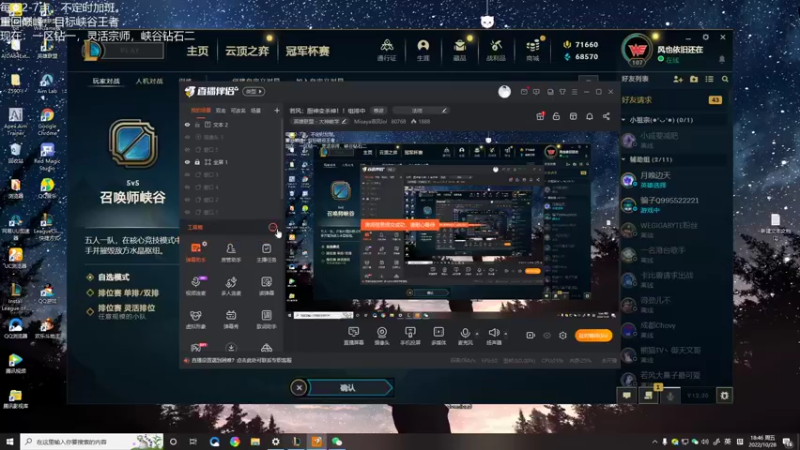Toggle preview eye icon in bottom bar

[x=547, y=336]
